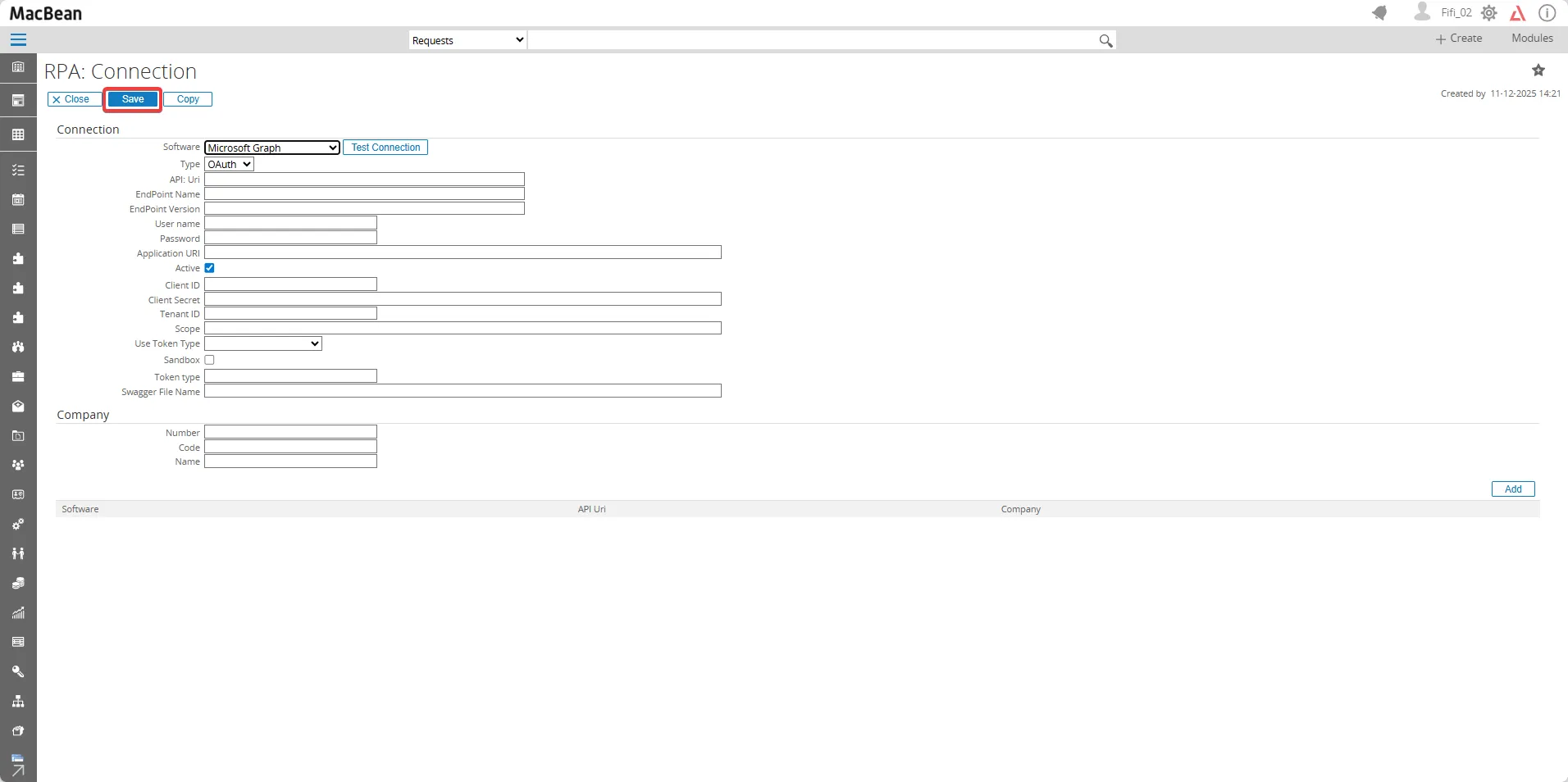Enable the Sandbox checkbox

[210, 360]
